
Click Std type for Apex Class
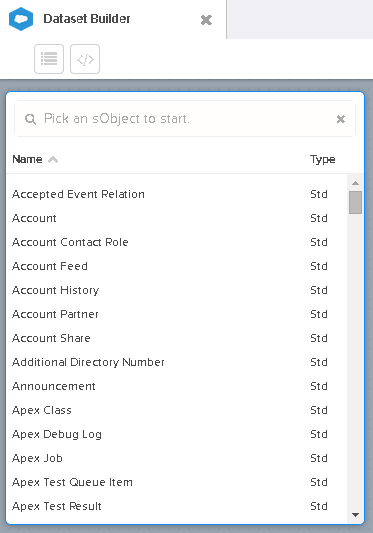319,410
